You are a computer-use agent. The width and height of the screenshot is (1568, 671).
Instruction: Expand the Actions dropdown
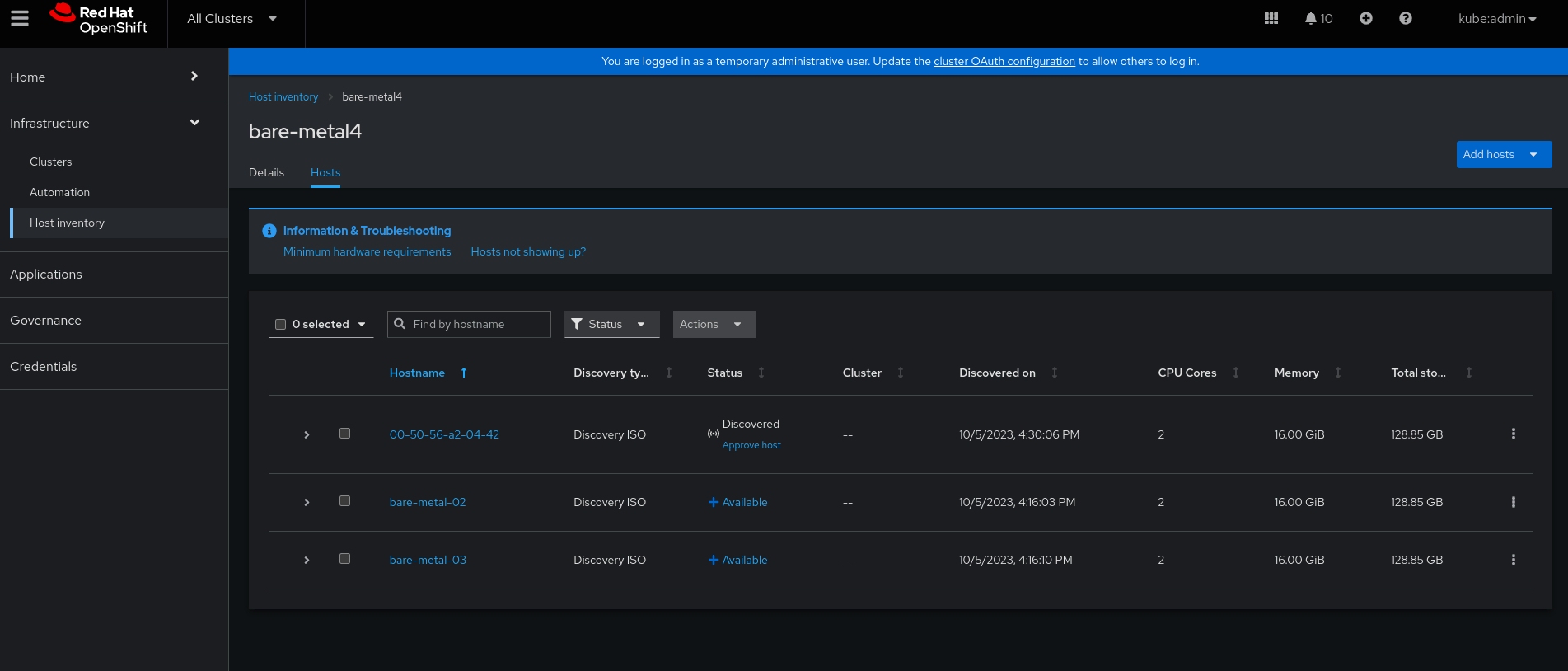[714, 324]
